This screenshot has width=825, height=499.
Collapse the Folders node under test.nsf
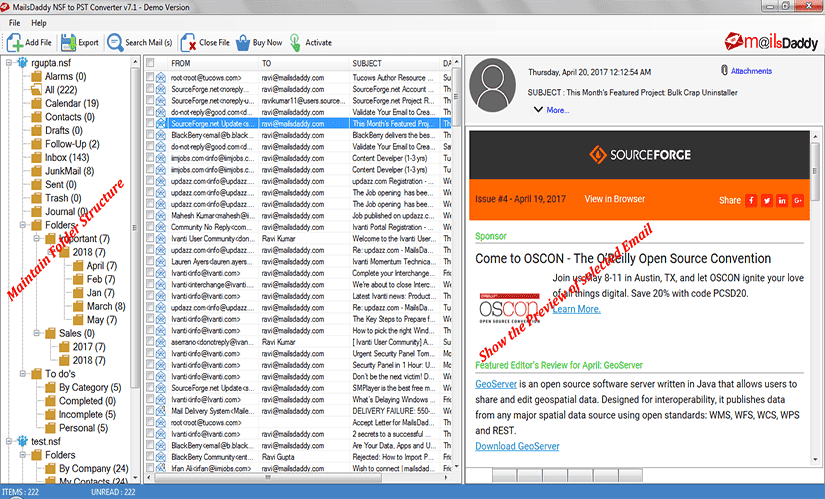tap(23, 455)
